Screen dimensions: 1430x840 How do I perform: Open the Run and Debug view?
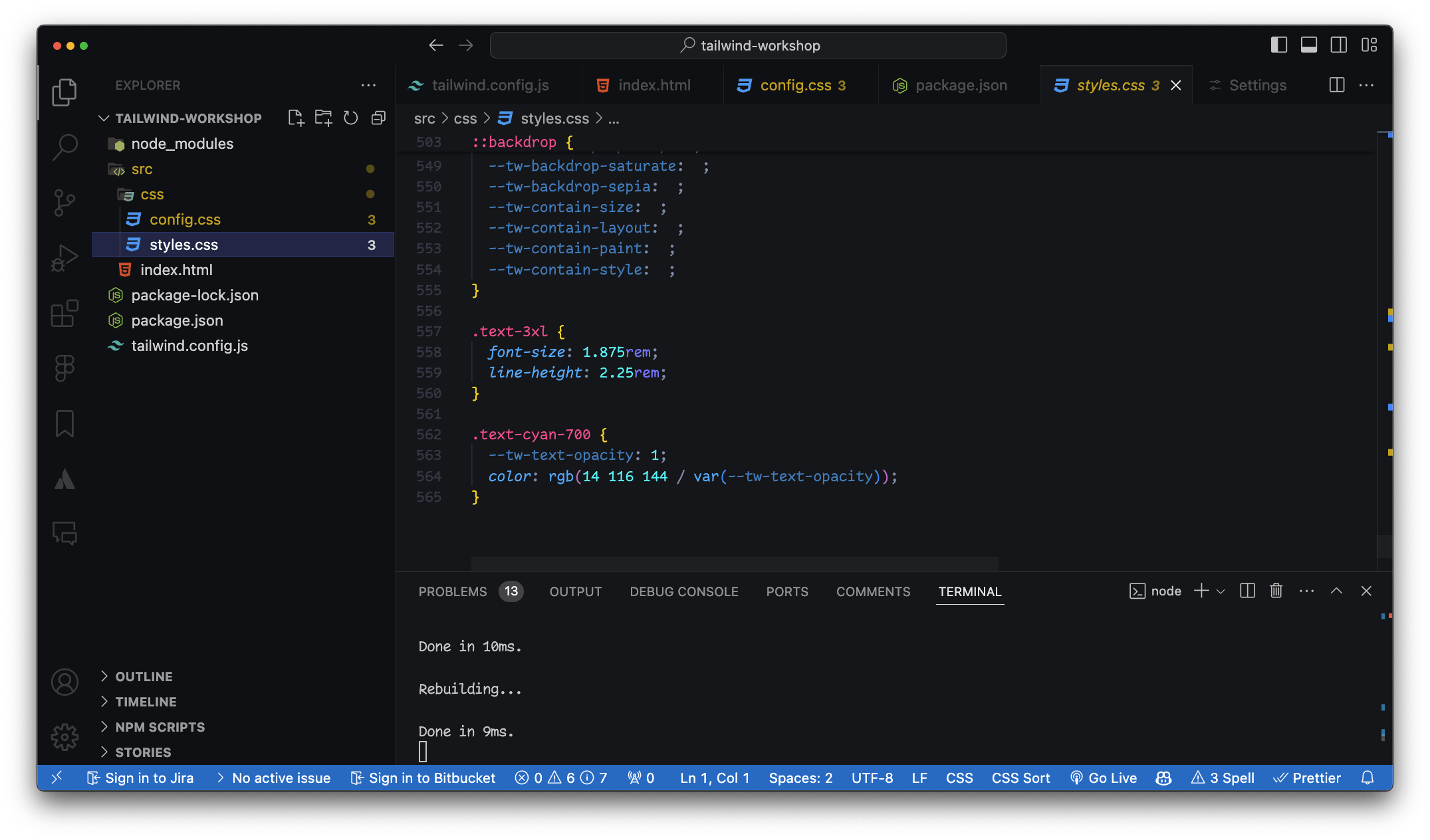pyautogui.click(x=64, y=258)
